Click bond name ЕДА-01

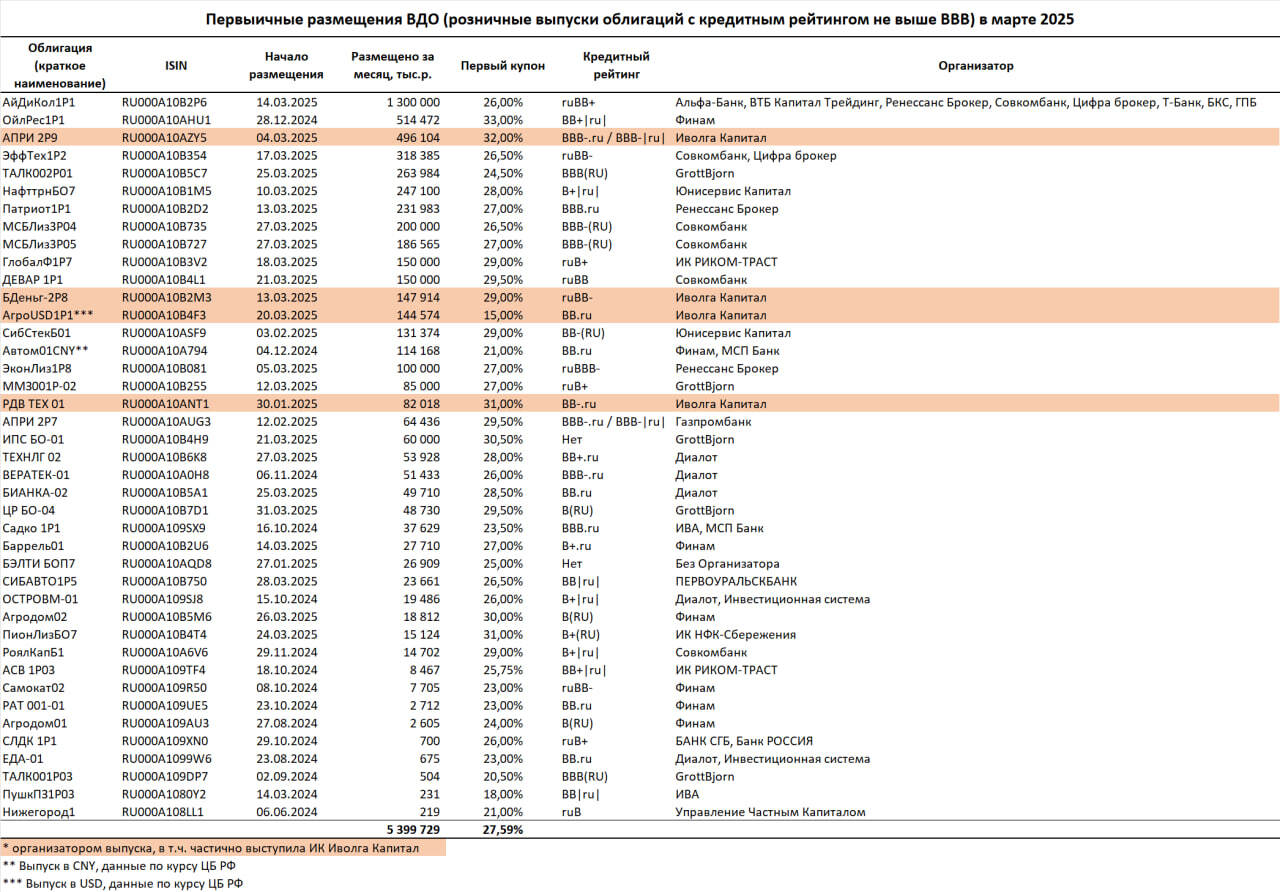pyautogui.click(x=25, y=759)
